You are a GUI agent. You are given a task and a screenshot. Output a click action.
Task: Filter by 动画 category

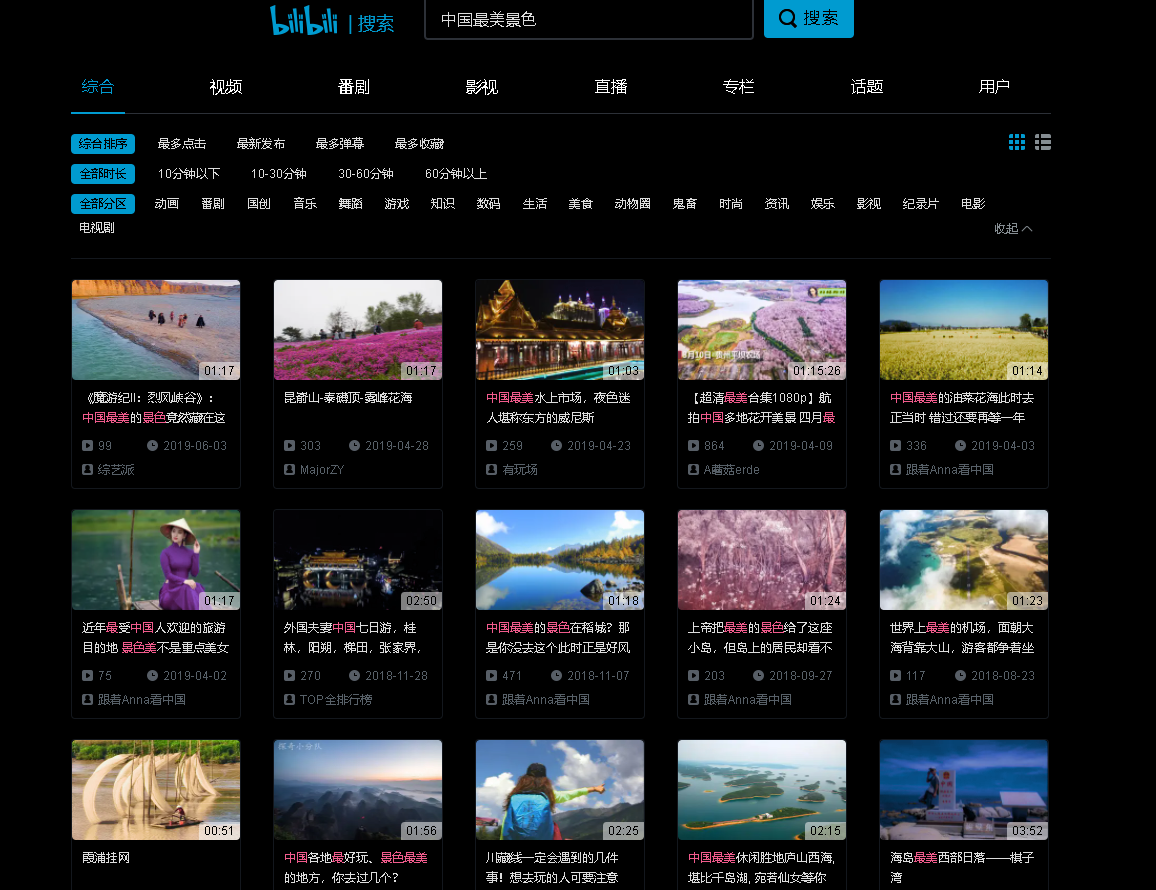click(167, 204)
